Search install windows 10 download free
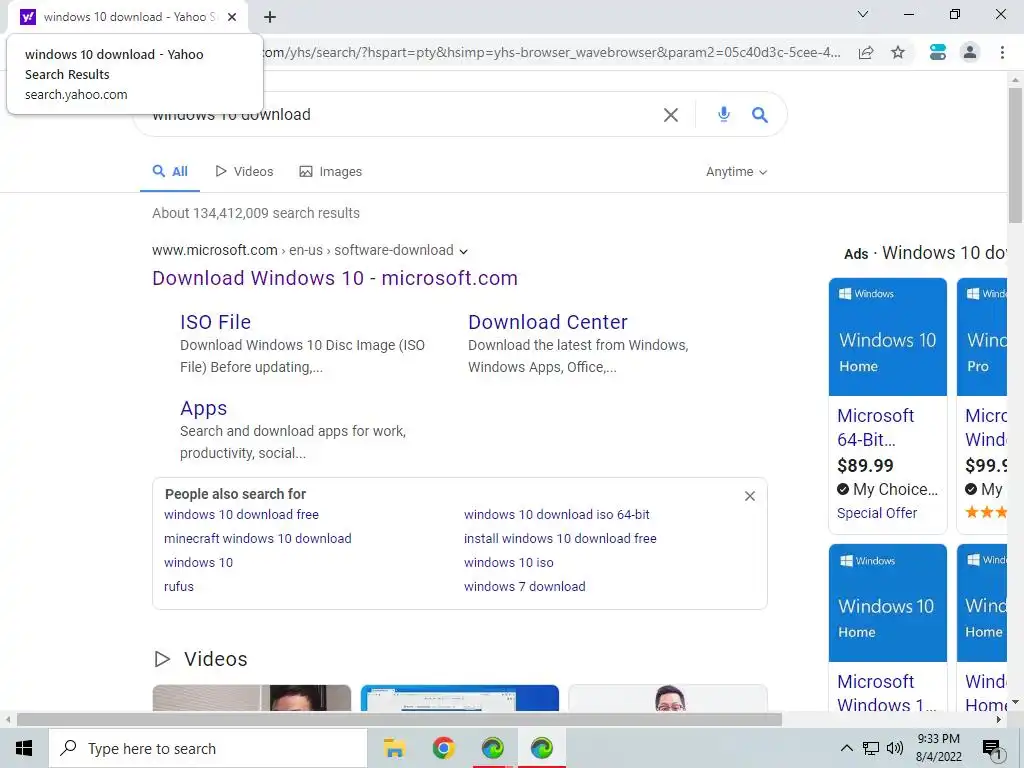Image resolution: width=1024 pixels, height=768 pixels. (560, 539)
